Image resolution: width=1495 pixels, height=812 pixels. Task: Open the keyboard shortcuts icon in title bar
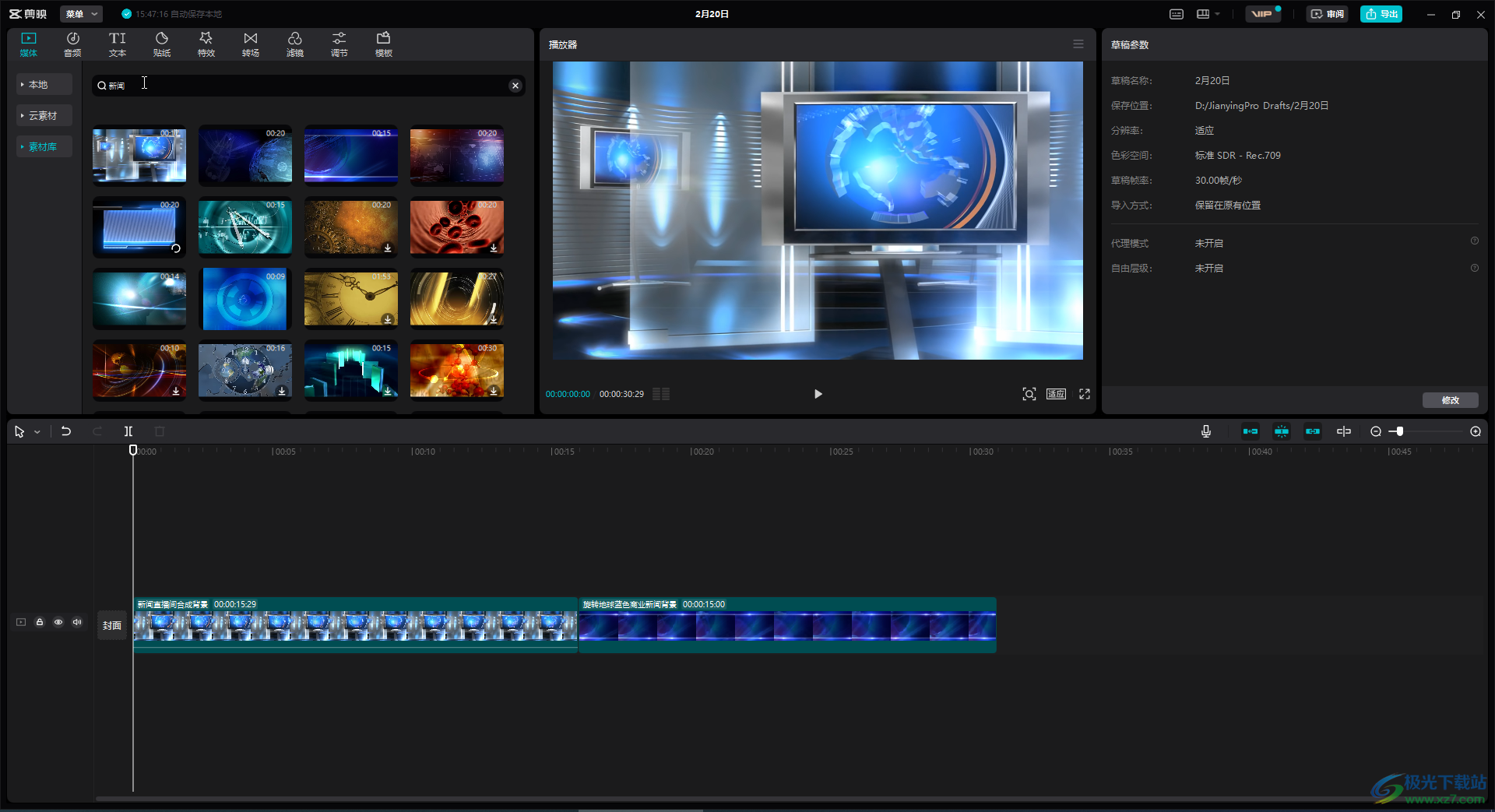click(1177, 14)
